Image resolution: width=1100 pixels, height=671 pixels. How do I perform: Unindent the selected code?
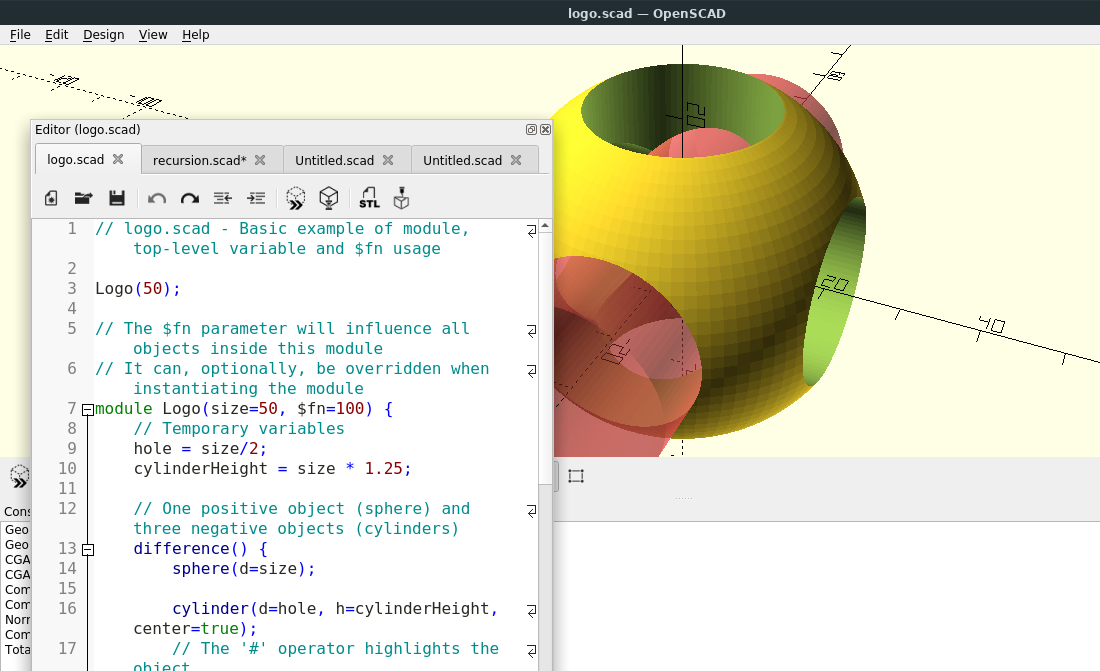pos(223,198)
